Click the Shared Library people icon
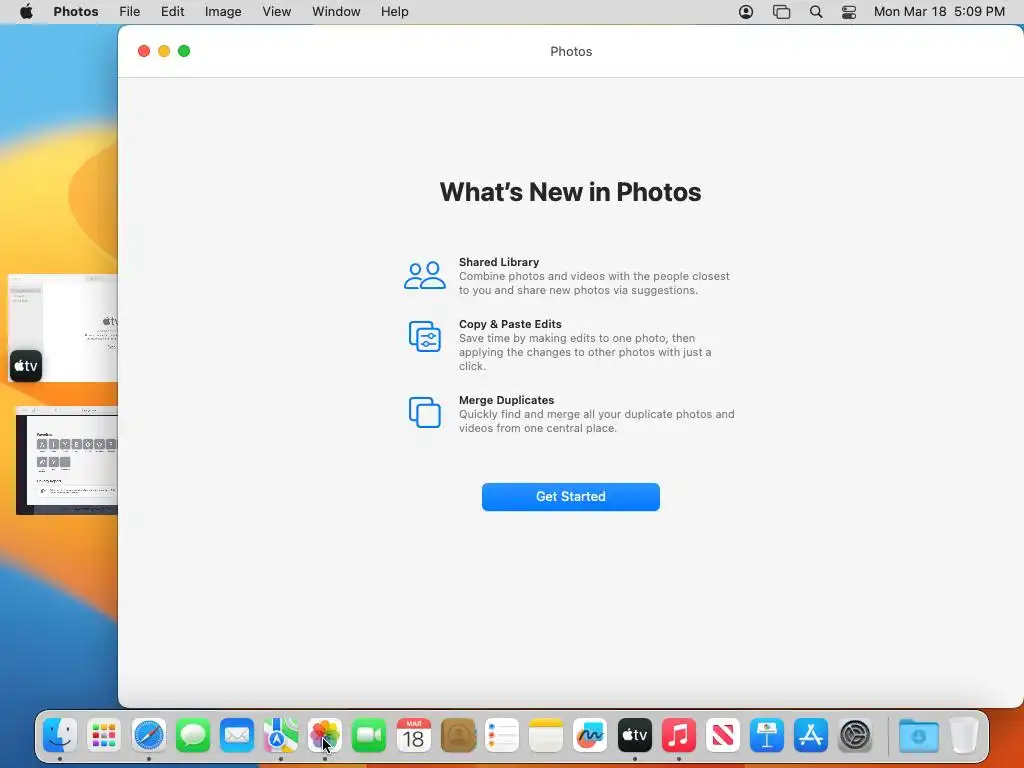1024x768 pixels. 424,276
